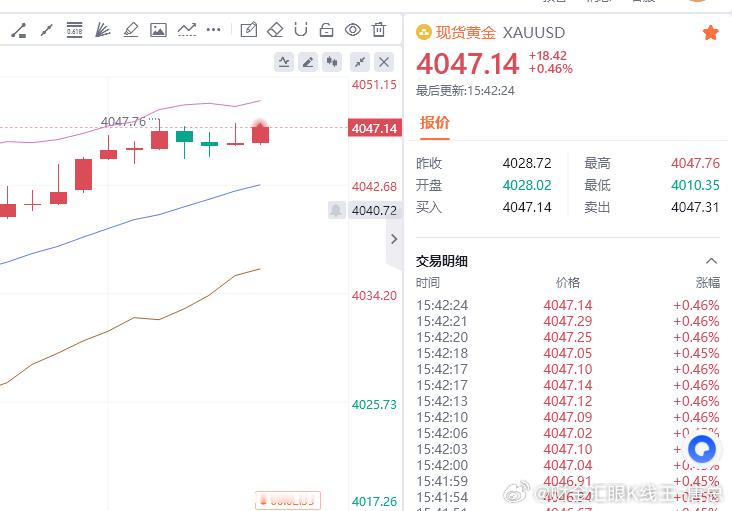Viewport: 732px width, 511px height.
Task: Click the 最后更新 15:42:24 timestamp
Action: 465,91
